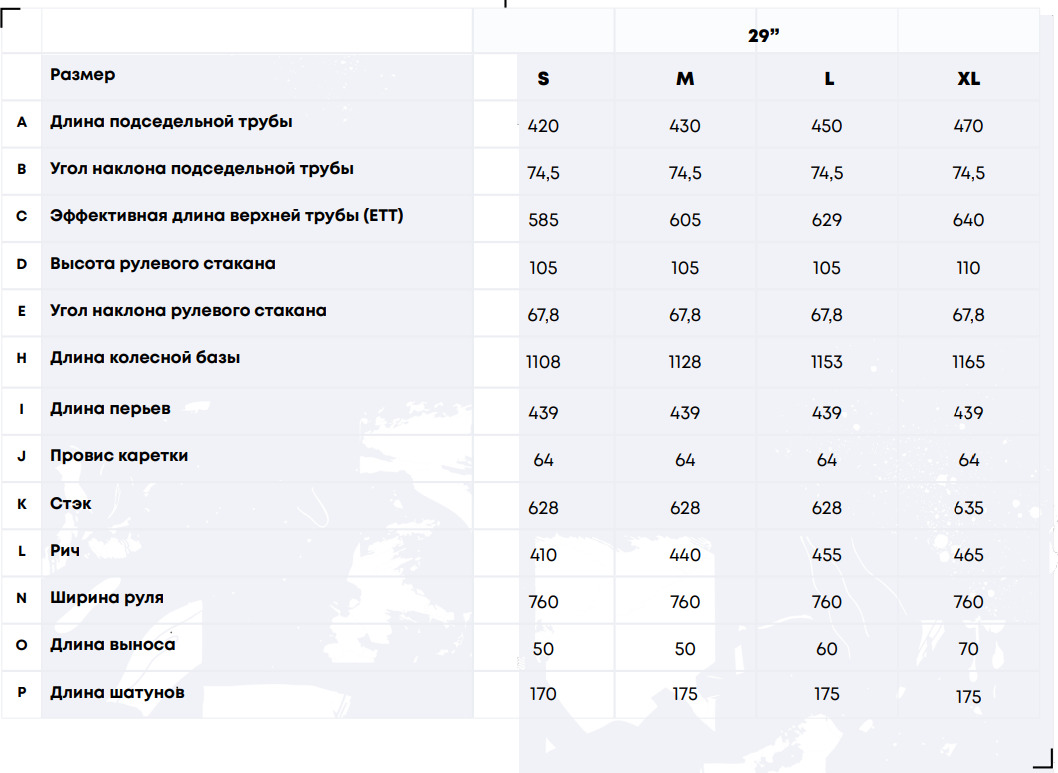Click the Высота рулевого стакана label
This screenshot has height=773, width=1058.
[163, 264]
